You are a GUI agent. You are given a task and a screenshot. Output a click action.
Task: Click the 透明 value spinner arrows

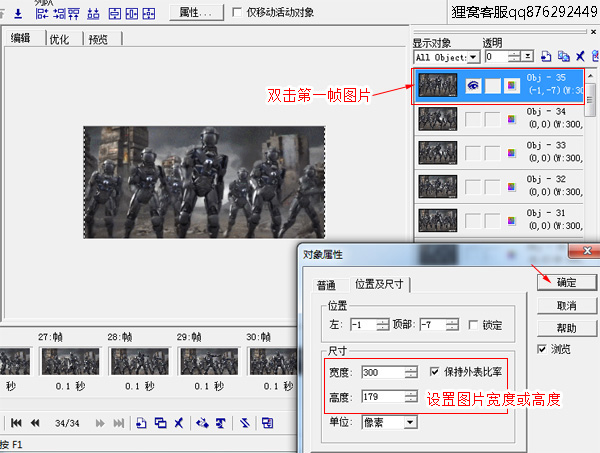(514, 57)
